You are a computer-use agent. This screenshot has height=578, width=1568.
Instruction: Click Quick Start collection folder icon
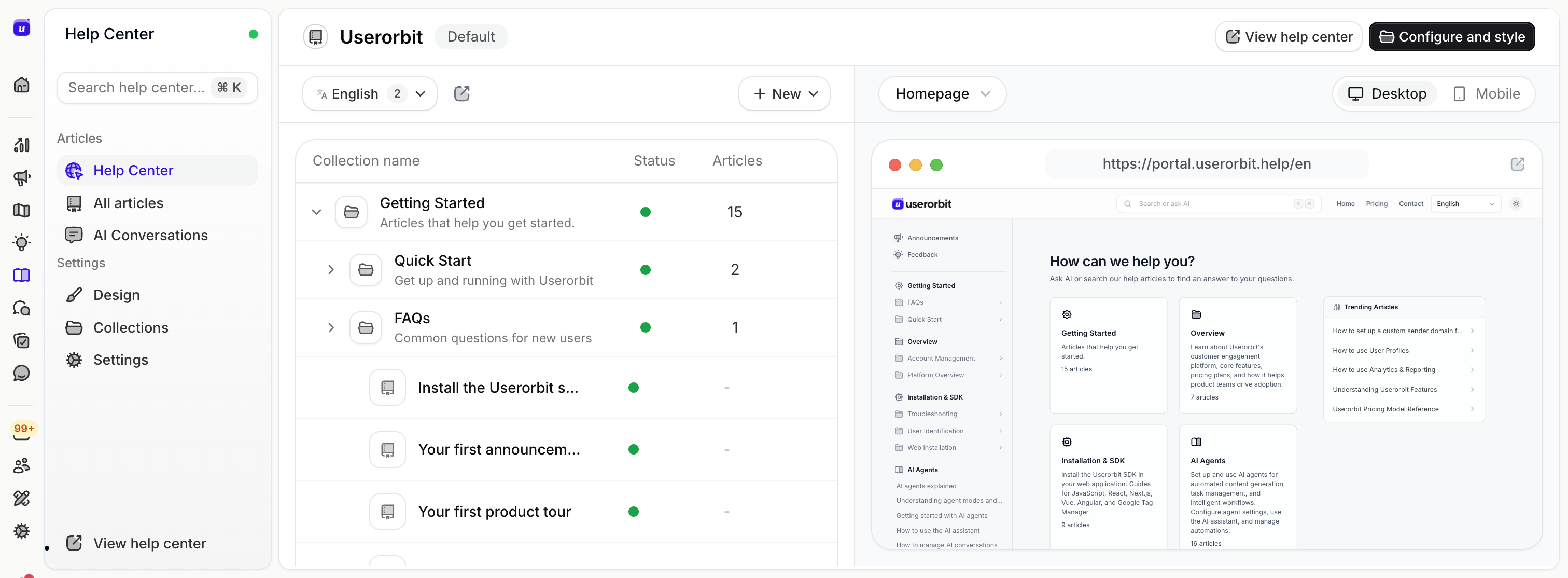366,270
